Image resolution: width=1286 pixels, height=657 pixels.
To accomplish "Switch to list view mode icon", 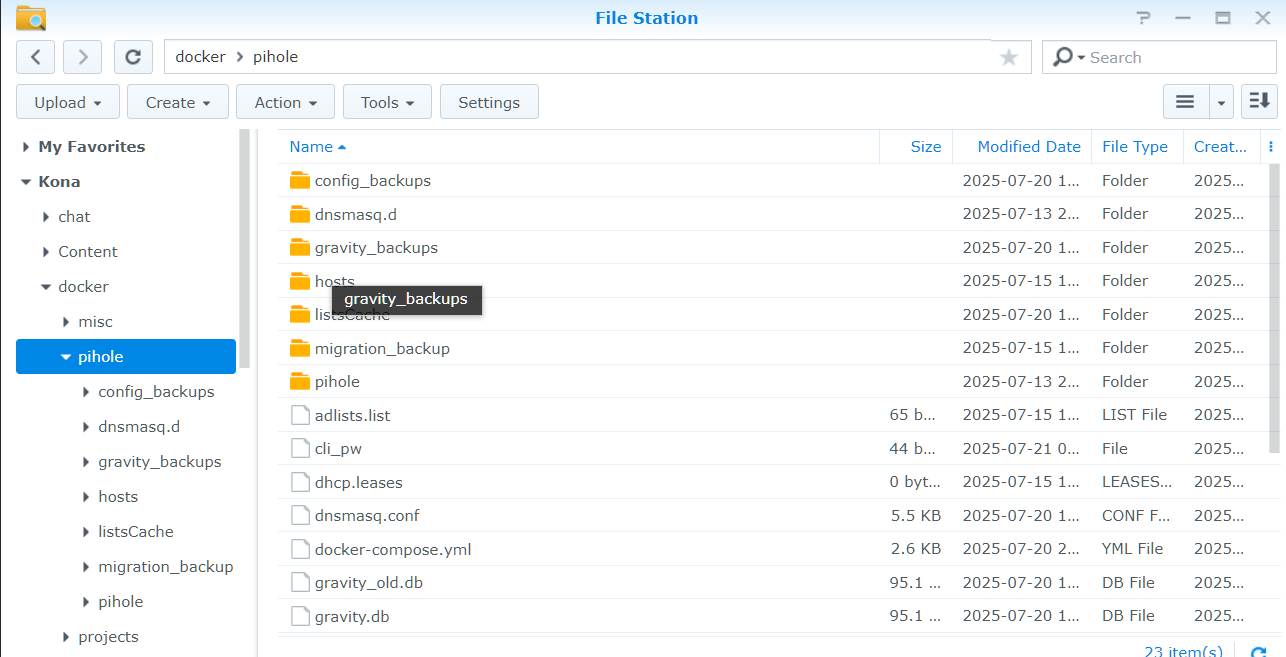I will tap(1185, 102).
